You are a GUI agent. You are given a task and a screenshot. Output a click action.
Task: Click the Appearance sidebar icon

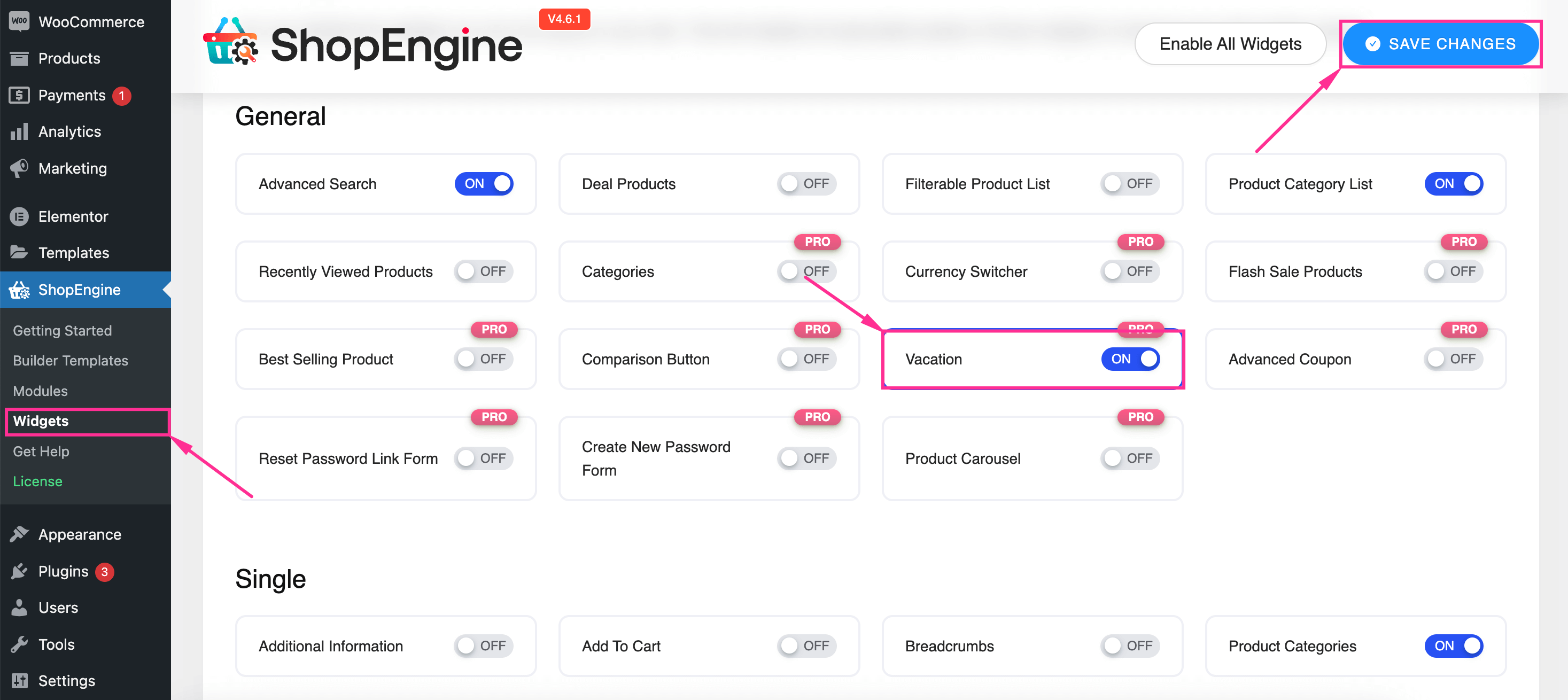point(18,533)
